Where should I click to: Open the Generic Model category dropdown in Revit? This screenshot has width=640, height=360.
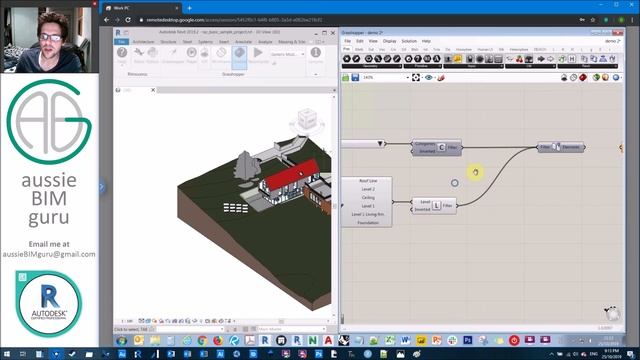[287, 54]
